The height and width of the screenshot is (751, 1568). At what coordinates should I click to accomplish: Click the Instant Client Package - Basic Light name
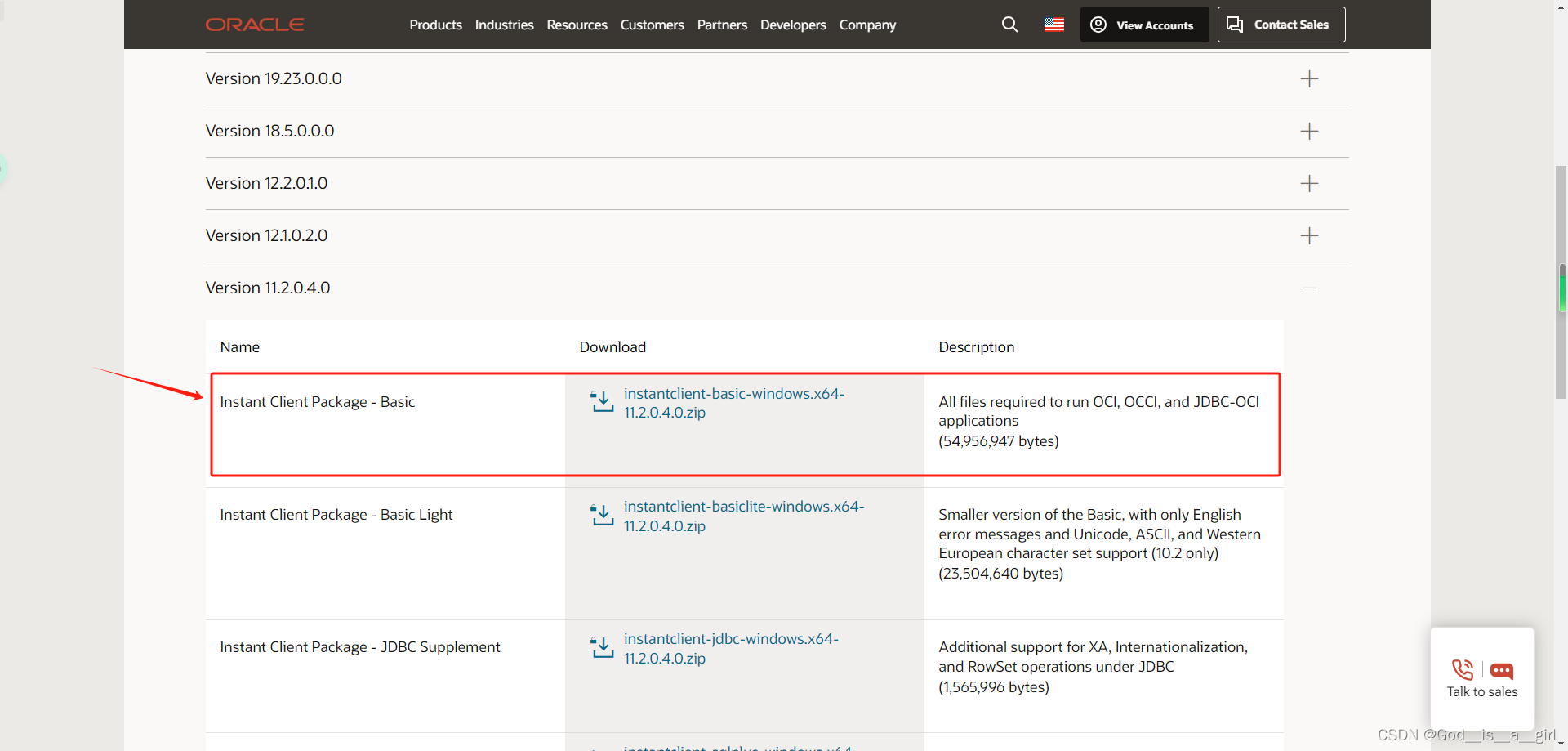[x=336, y=515]
